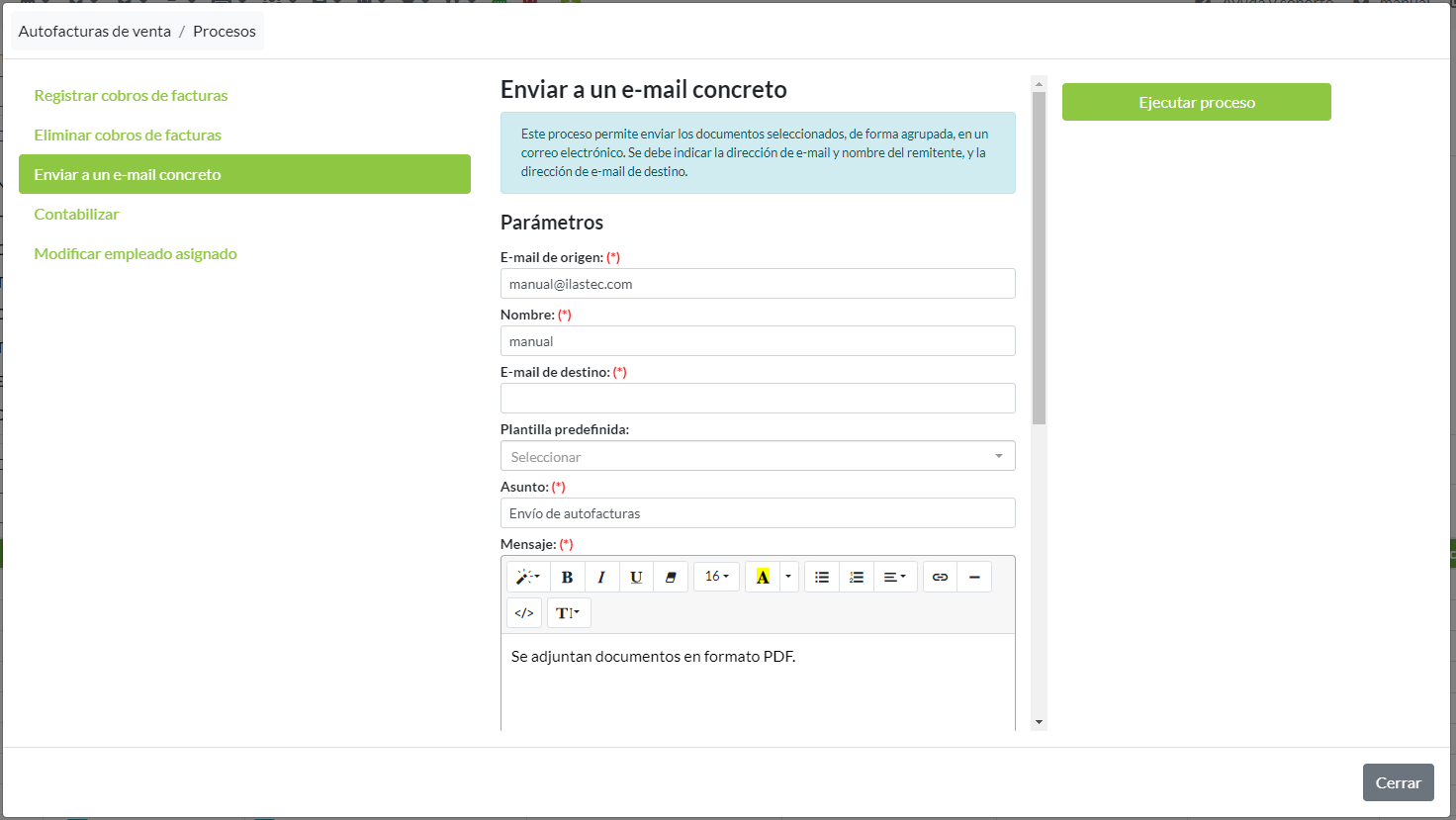The image size is (1456, 820).
Task: Toggle bold formatting in message editor
Action: (x=567, y=577)
